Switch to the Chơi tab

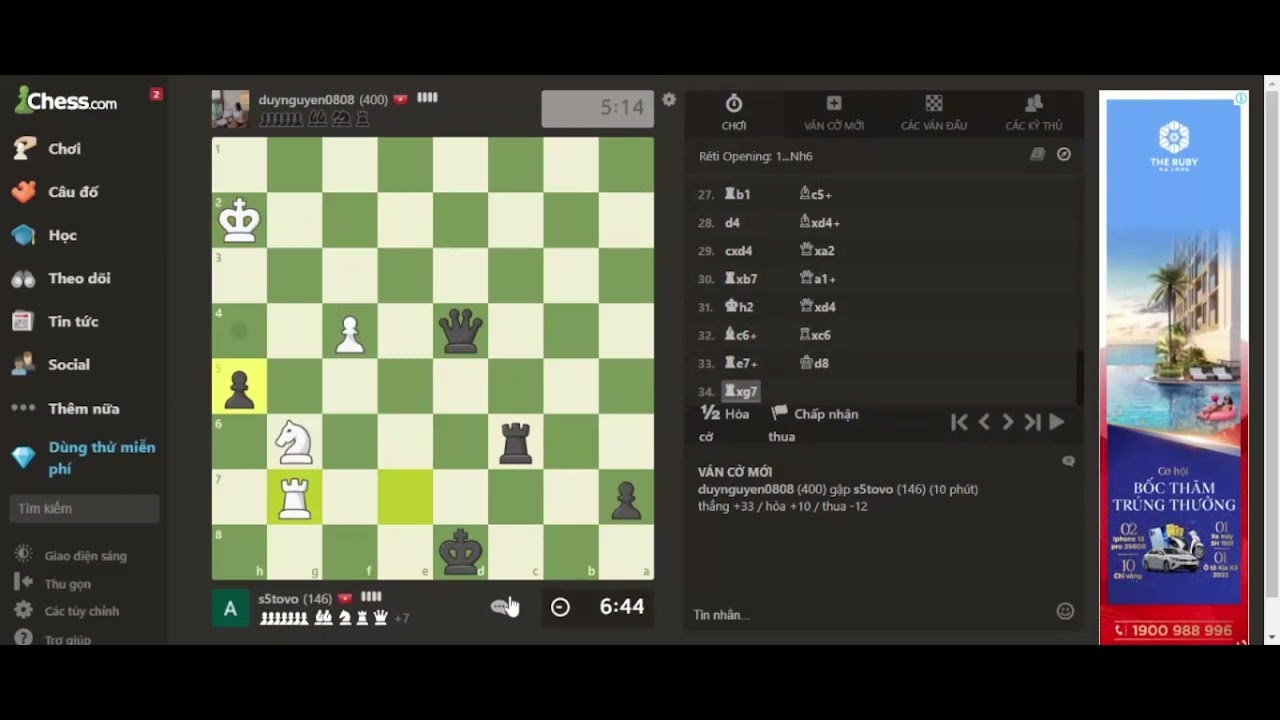pyautogui.click(x=734, y=112)
